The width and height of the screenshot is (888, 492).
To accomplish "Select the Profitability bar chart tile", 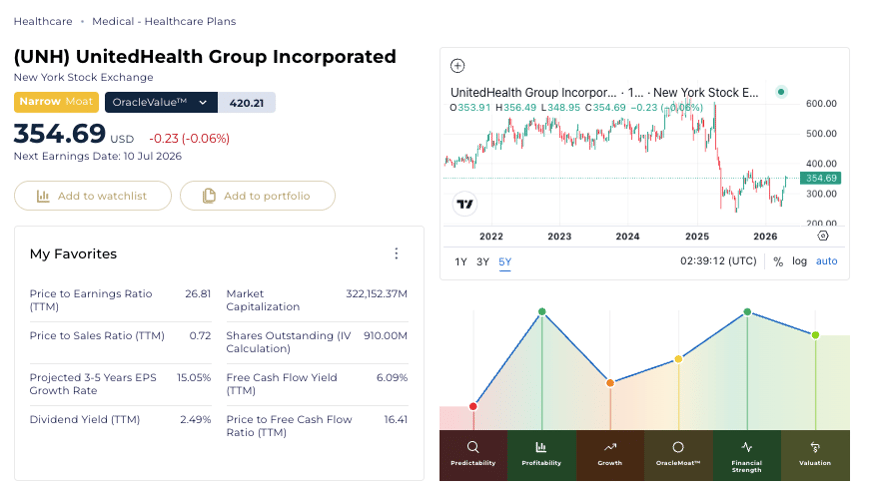I will (x=541, y=454).
